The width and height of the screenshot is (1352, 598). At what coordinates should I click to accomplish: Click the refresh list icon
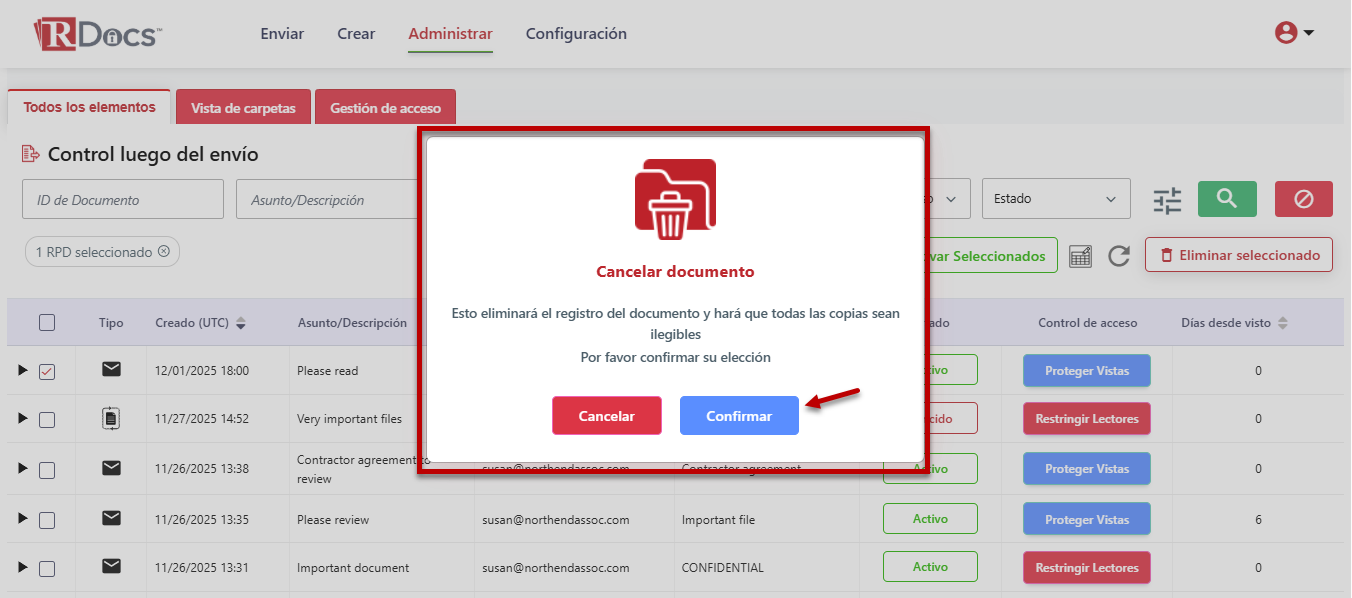pyautogui.click(x=1119, y=256)
